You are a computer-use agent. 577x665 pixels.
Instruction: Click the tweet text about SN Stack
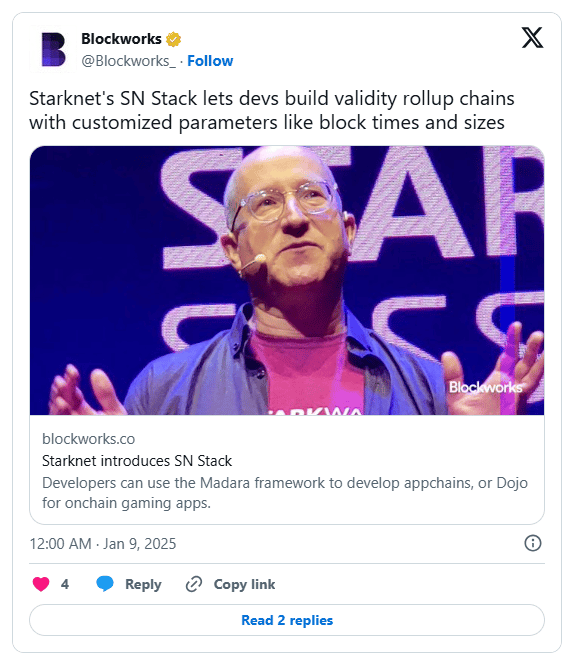click(272, 110)
